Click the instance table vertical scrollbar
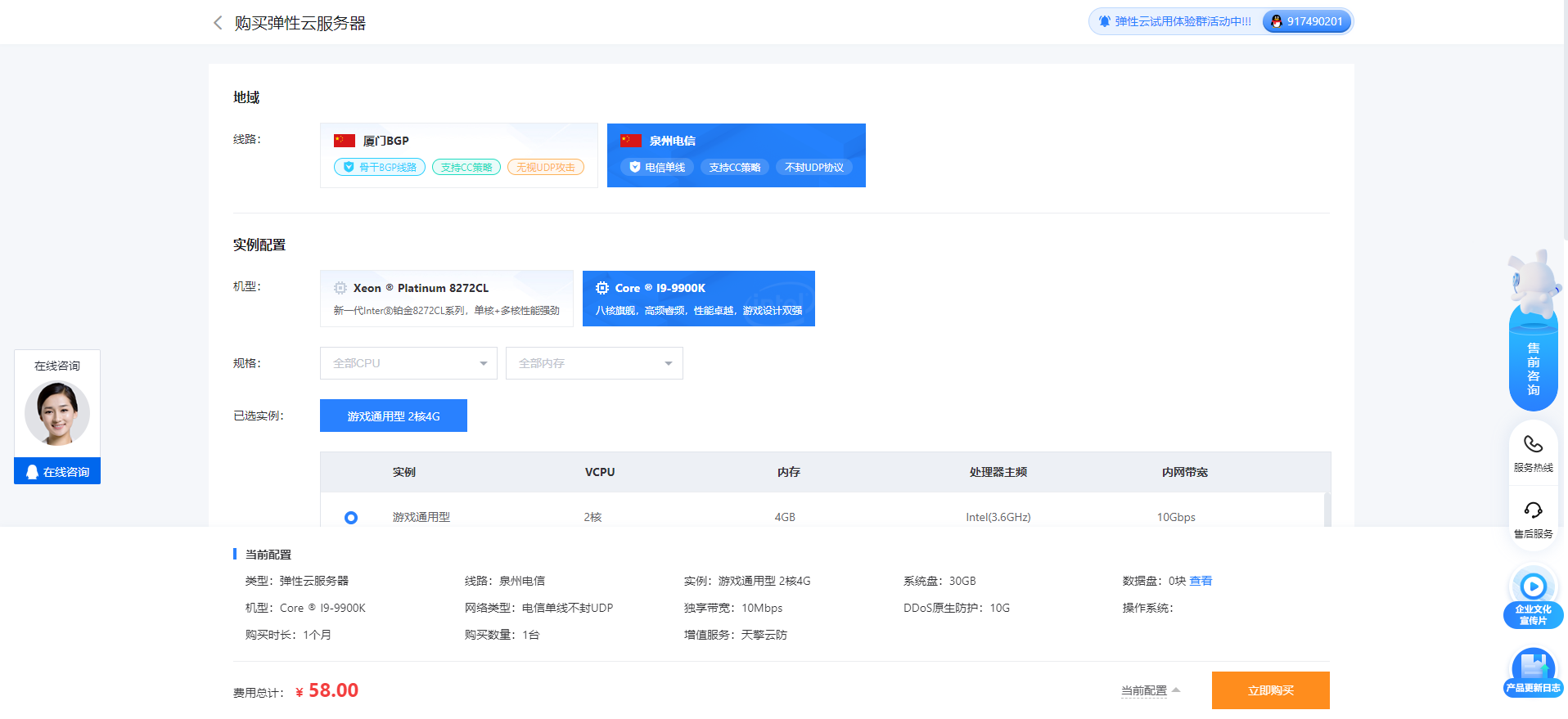1568x719 pixels. click(x=1327, y=509)
